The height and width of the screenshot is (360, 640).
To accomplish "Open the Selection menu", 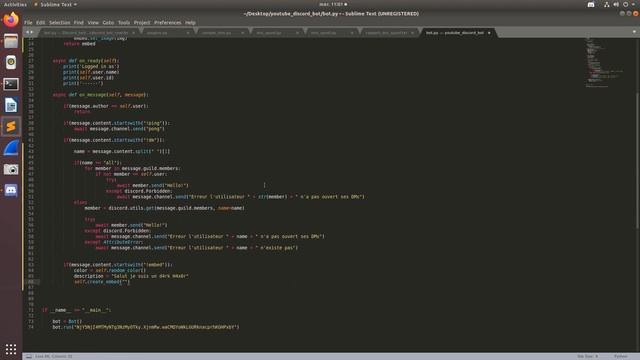I will pyautogui.click(x=60, y=22).
